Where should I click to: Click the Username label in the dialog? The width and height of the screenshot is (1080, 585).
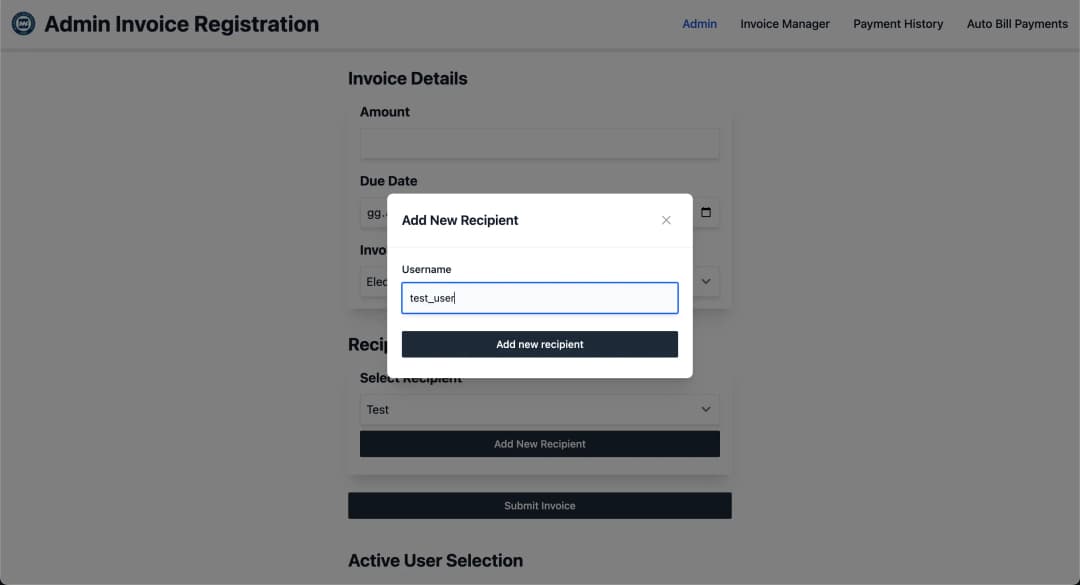[x=426, y=269]
